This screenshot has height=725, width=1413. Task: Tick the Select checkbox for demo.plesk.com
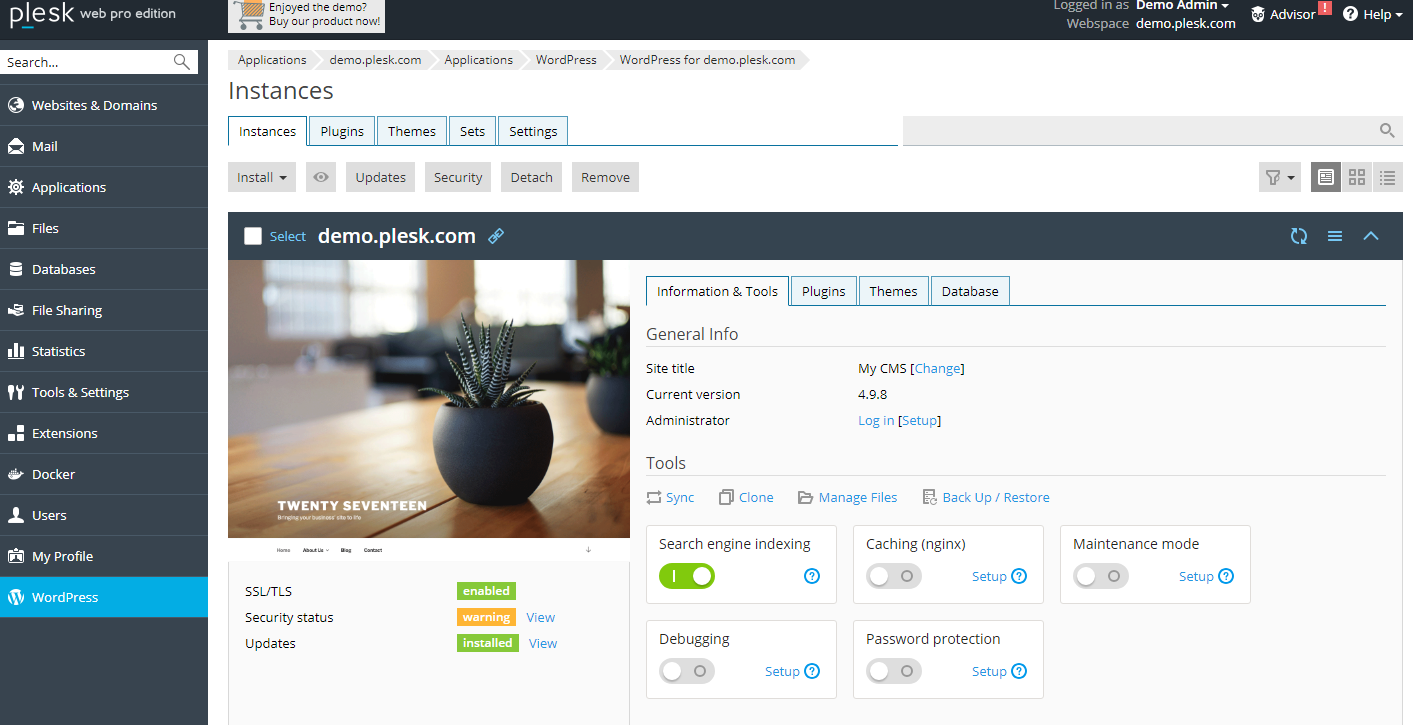253,236
